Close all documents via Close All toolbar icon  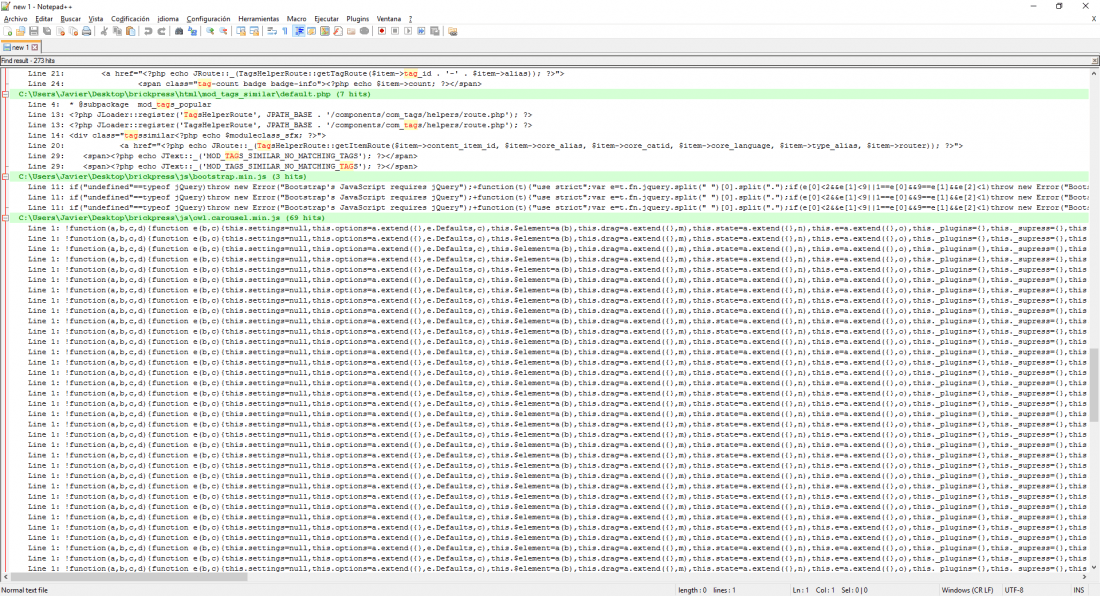(73, 31)
